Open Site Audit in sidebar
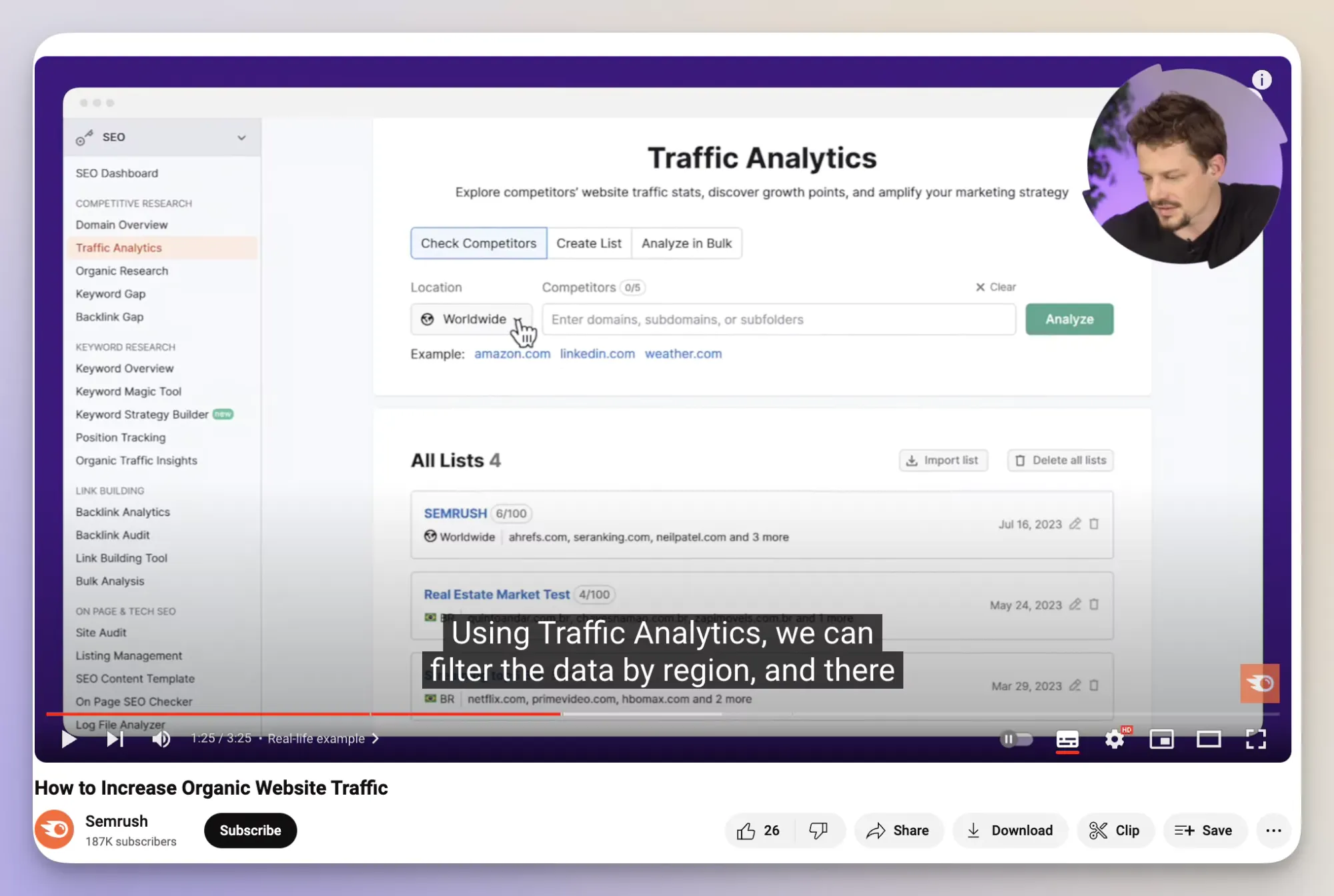This screenshot has width=1334, height=896. click(101, 633)
